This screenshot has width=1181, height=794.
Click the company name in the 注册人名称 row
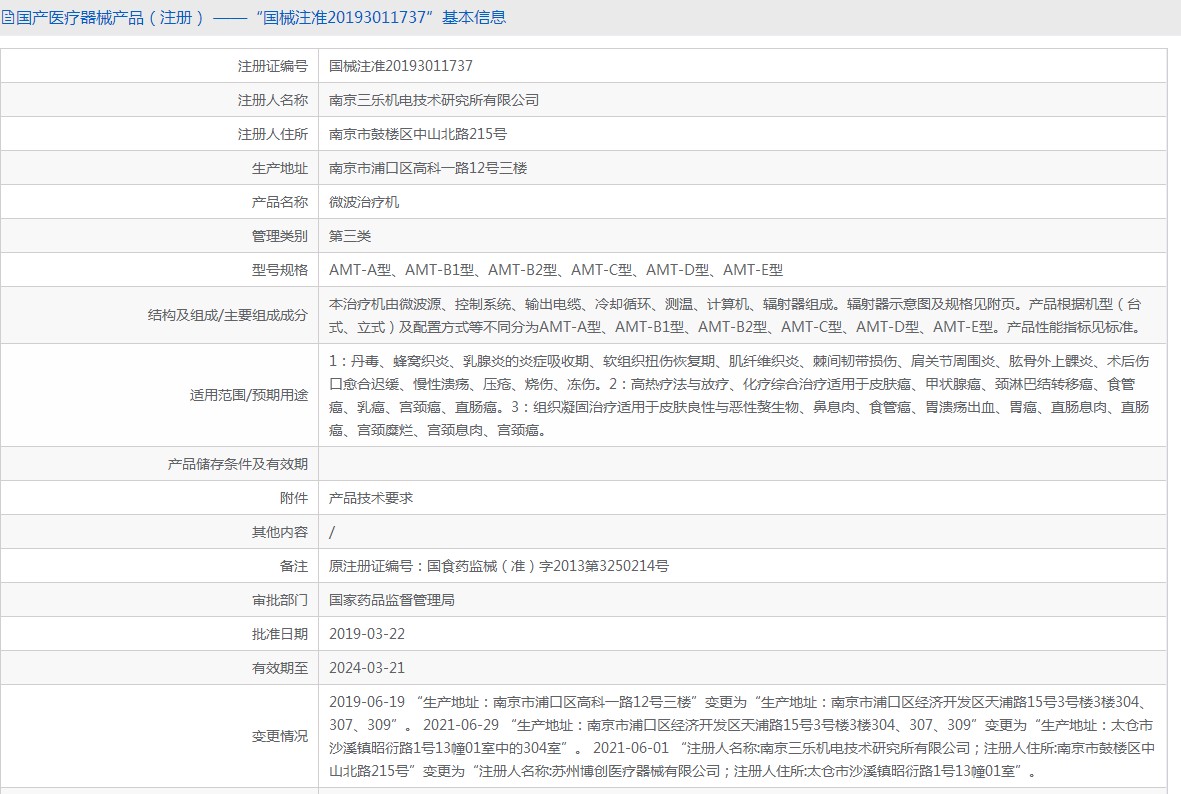coord(434,100)
